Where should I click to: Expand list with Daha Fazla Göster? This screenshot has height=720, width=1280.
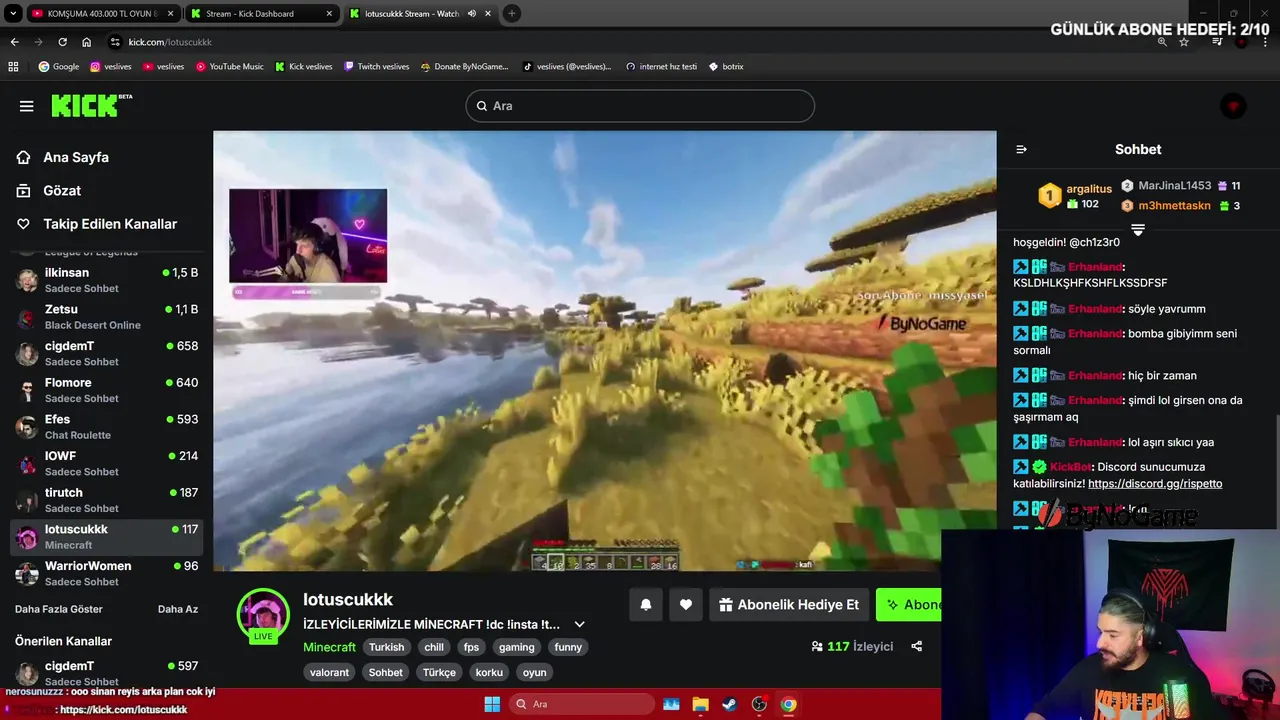coord(59,609)
